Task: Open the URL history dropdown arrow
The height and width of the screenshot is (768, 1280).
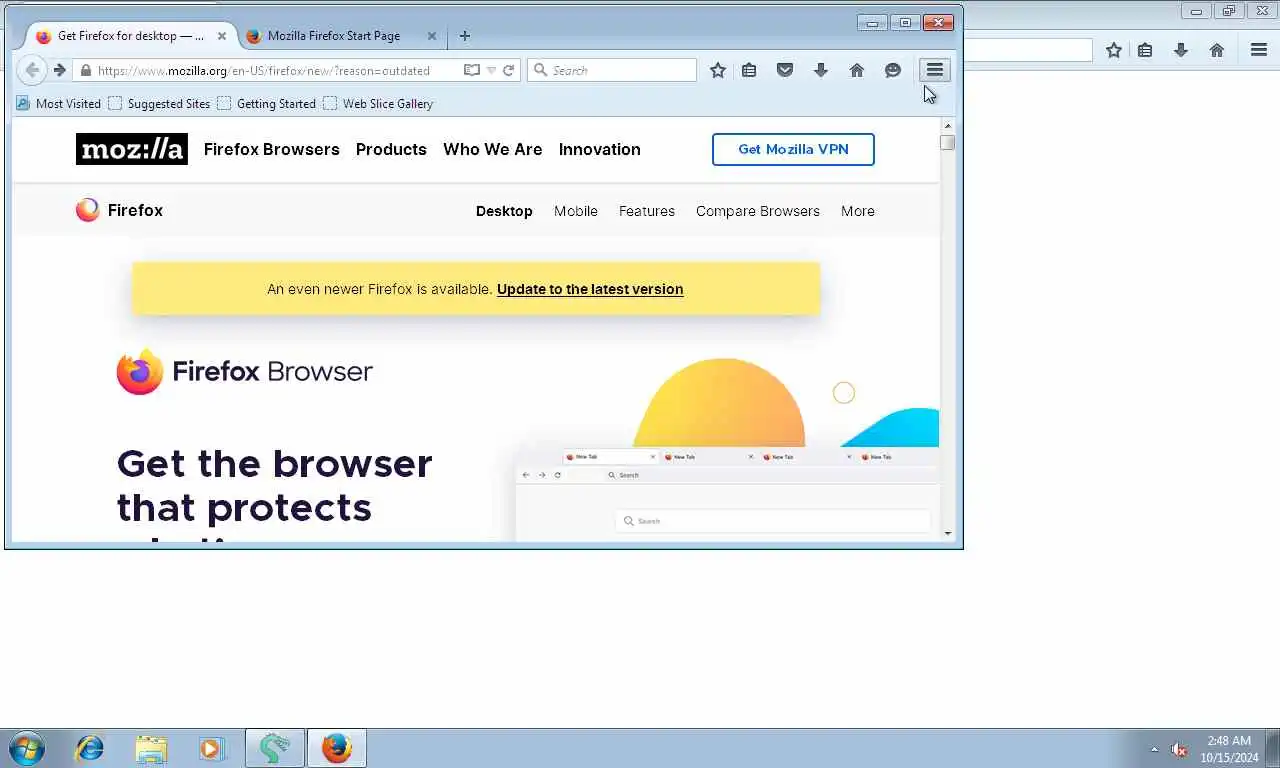Action: (491, 70)
